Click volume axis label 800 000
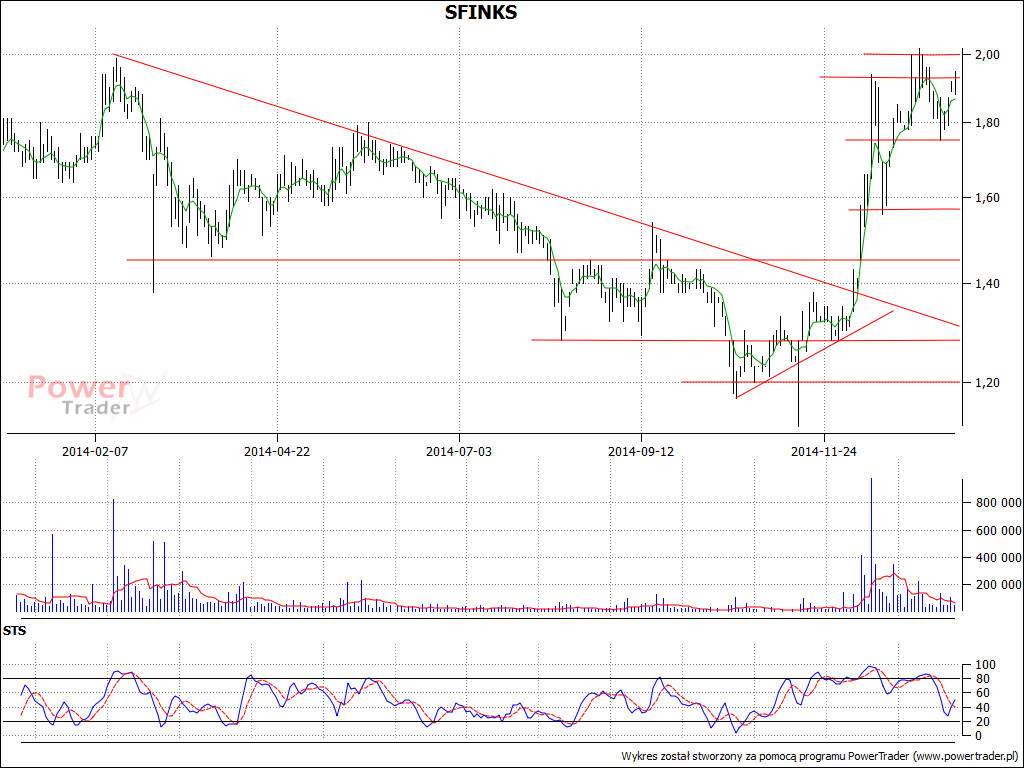The height and width of the screenshot is (768, 1024). point(999,503)
